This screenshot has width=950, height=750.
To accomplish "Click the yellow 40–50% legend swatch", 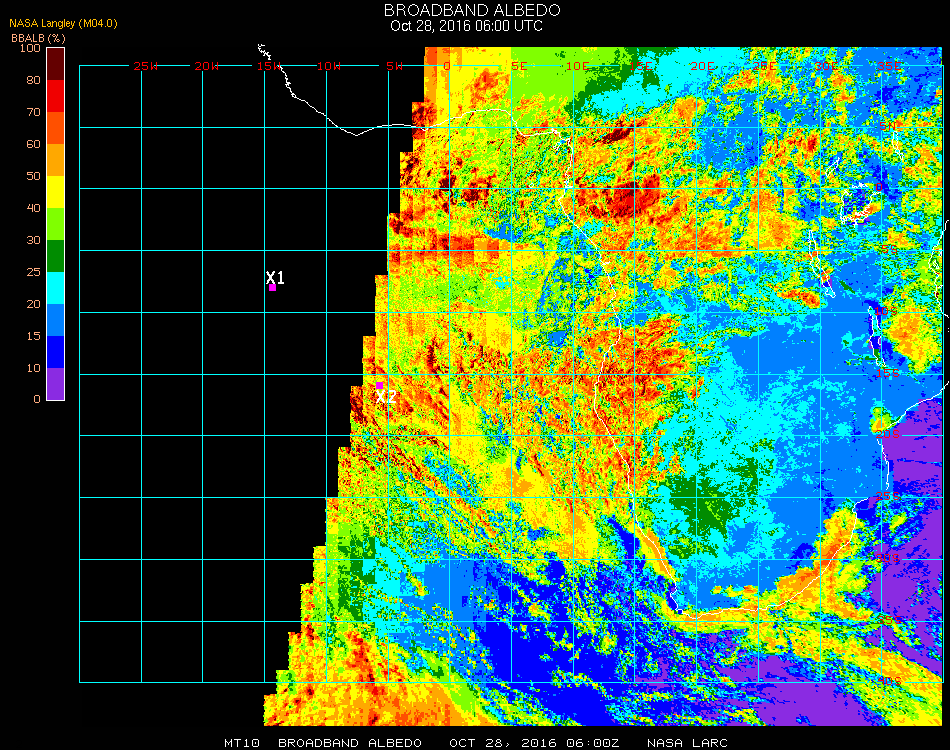I will [56, 191].
